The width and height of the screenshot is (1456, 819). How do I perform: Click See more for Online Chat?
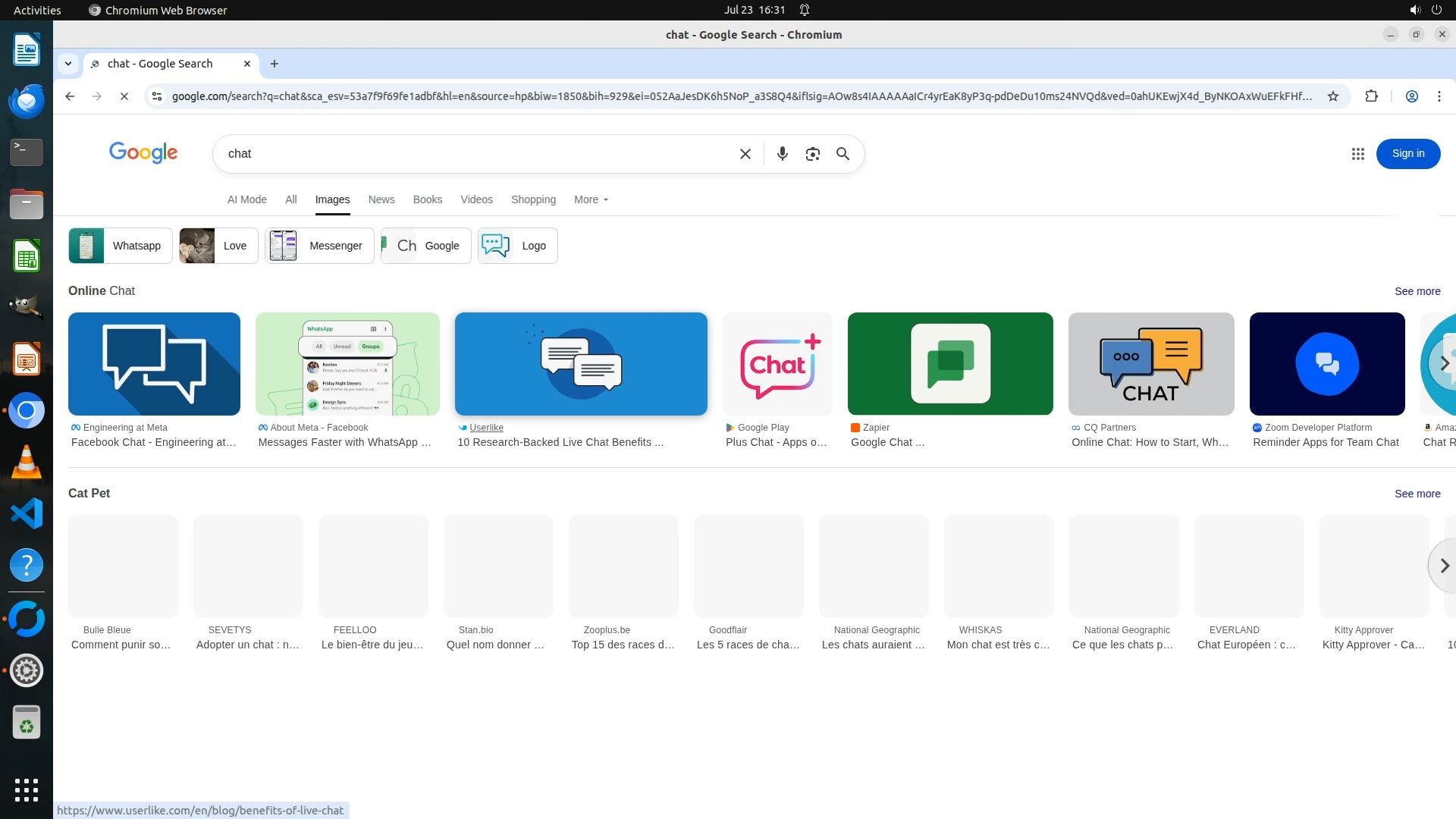[x=1417, y=291]
